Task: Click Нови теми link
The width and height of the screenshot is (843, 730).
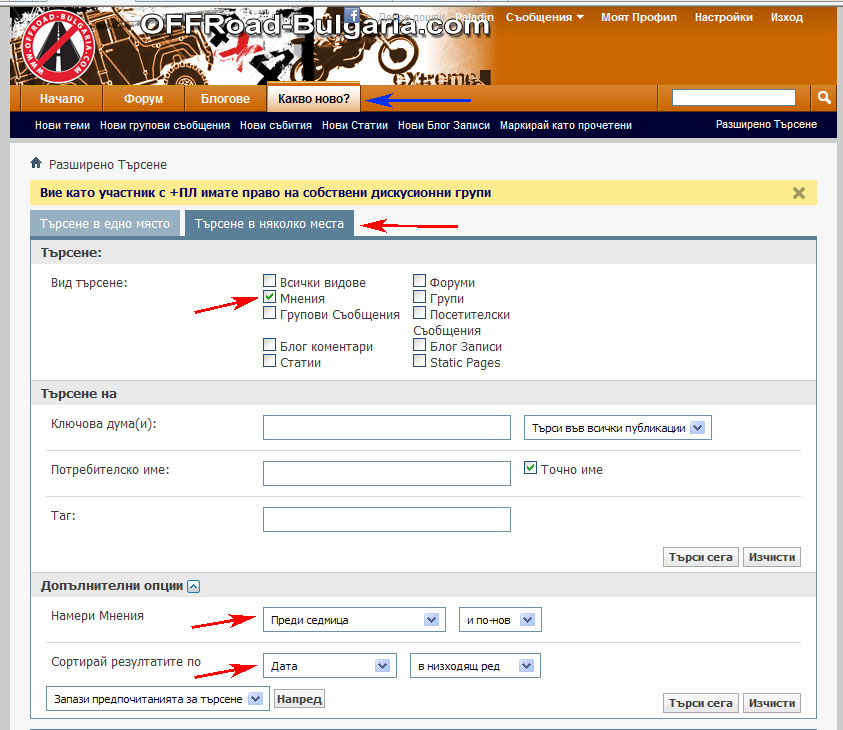Action: (x=62, y=125)
